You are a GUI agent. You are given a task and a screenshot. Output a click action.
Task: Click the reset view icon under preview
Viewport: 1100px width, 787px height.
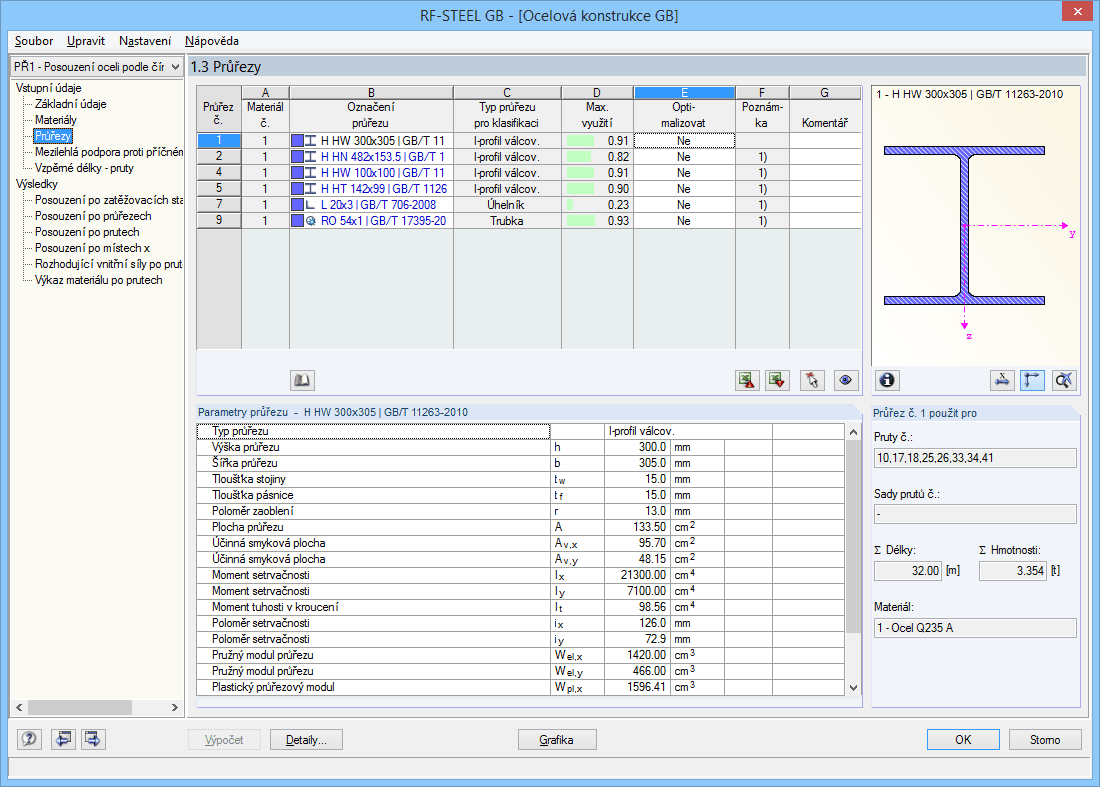click(1064, 380)
